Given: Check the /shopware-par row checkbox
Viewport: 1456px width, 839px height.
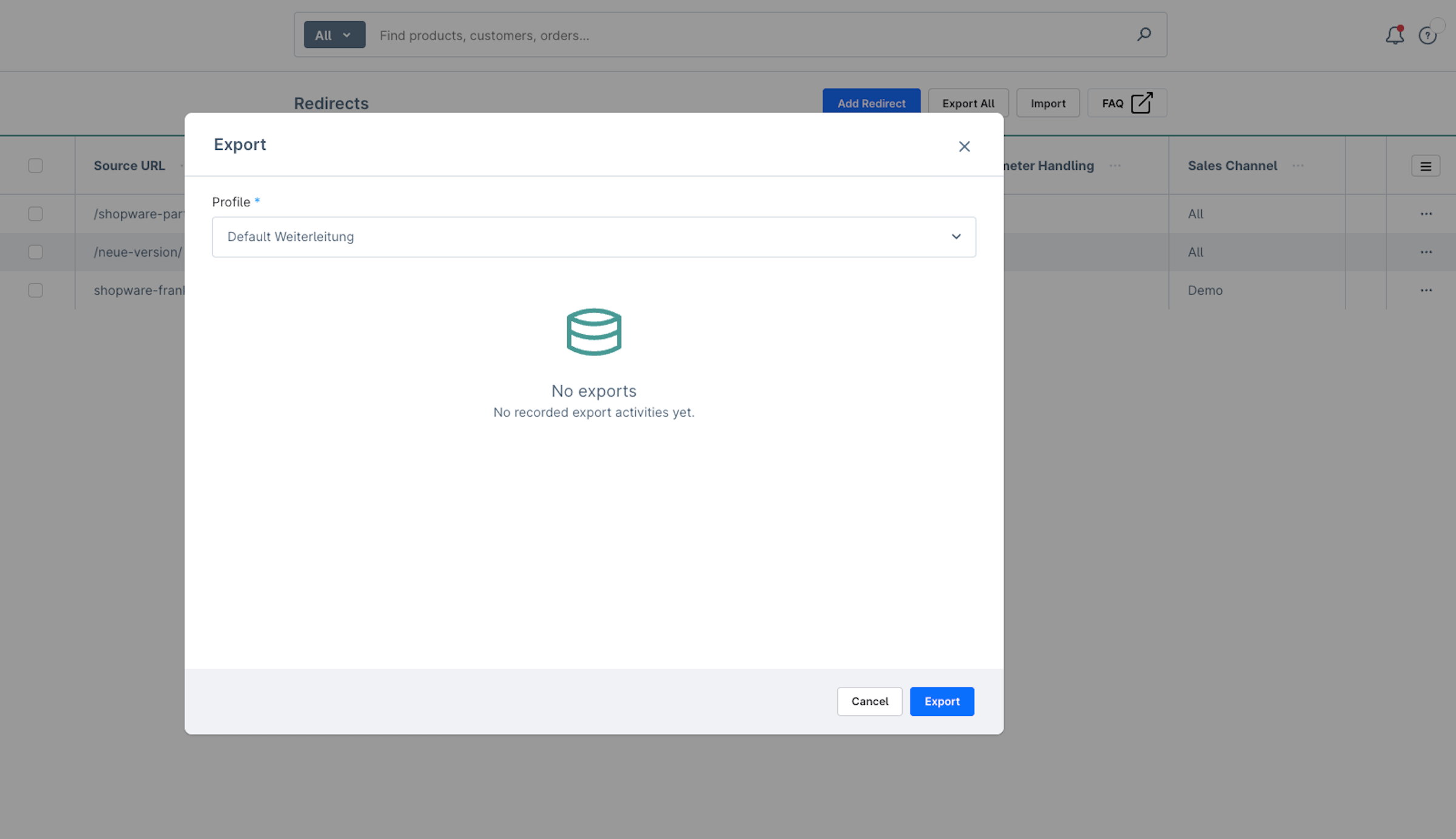Looking at the screenshot, I should point(35,214).
